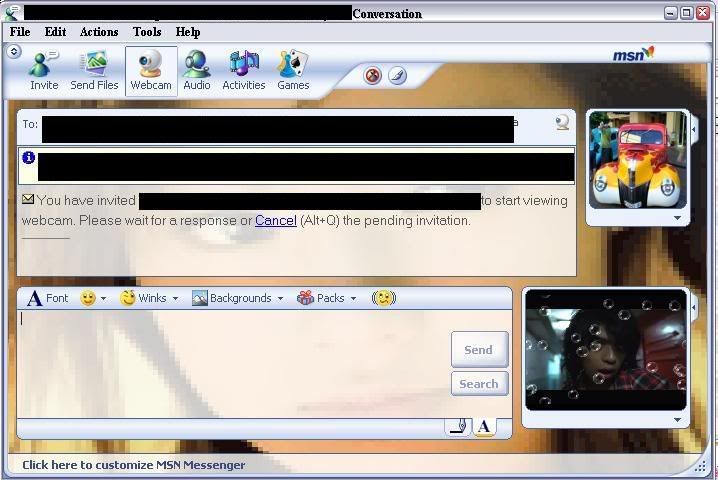This screenshot has height=480, width=718.
Task: Open the Winks picker
Action: pyautogui.click(x=143, y=298)
